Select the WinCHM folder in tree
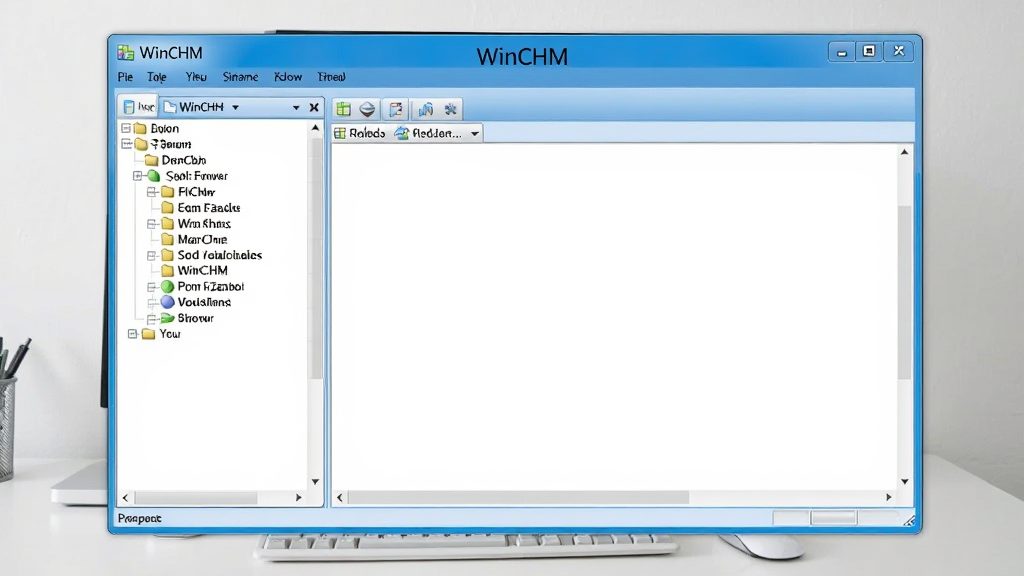1024x576 pixels. tap(195, 270)
